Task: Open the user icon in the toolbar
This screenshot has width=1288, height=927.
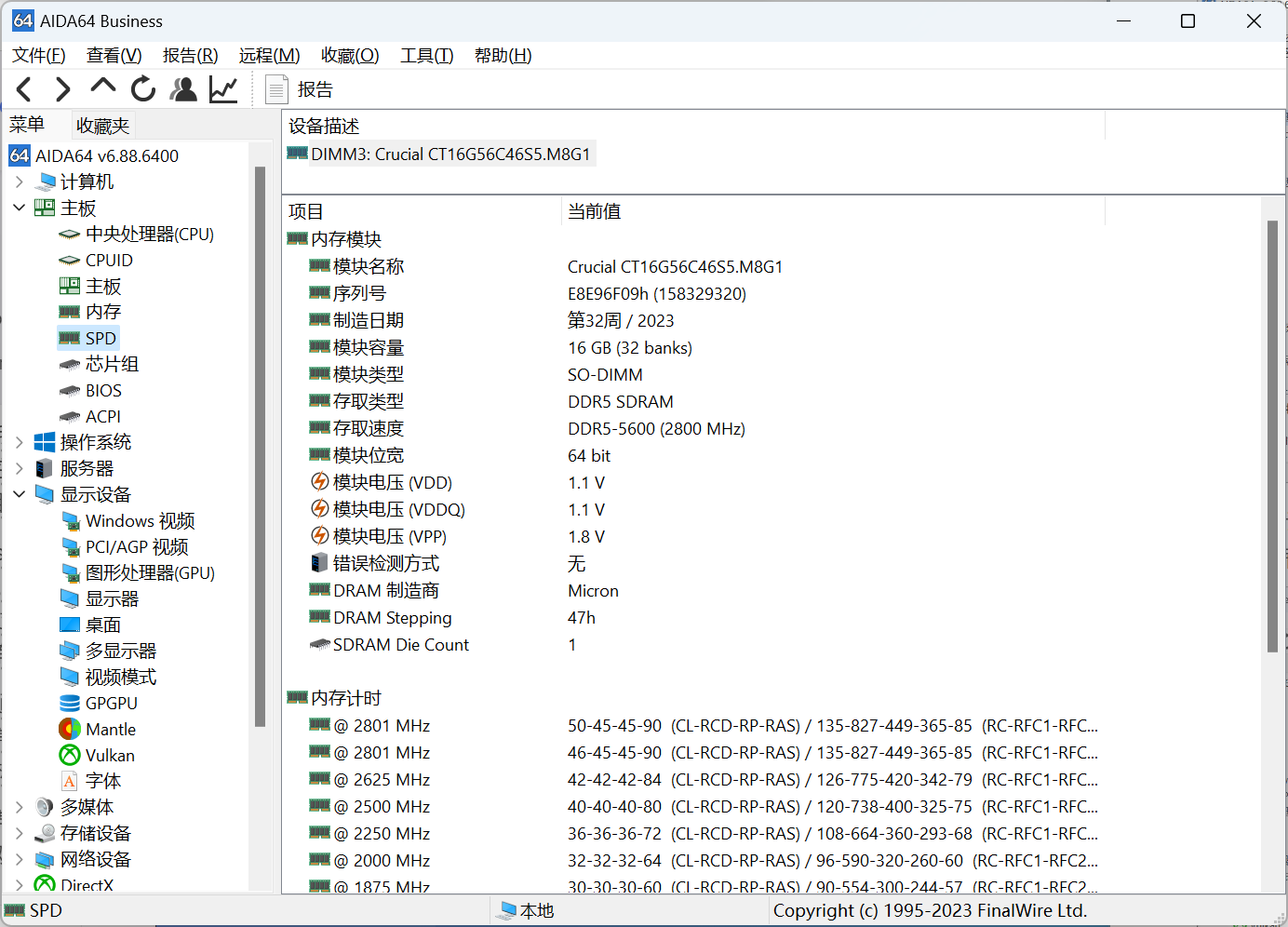Action: [183, 89]
